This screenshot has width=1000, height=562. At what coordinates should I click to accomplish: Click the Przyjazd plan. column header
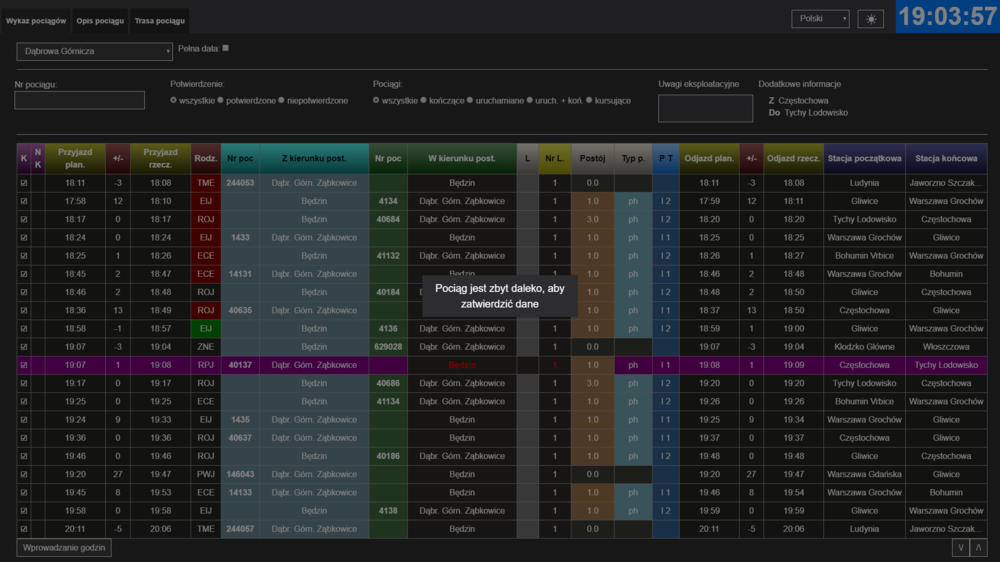pos(75,158)
